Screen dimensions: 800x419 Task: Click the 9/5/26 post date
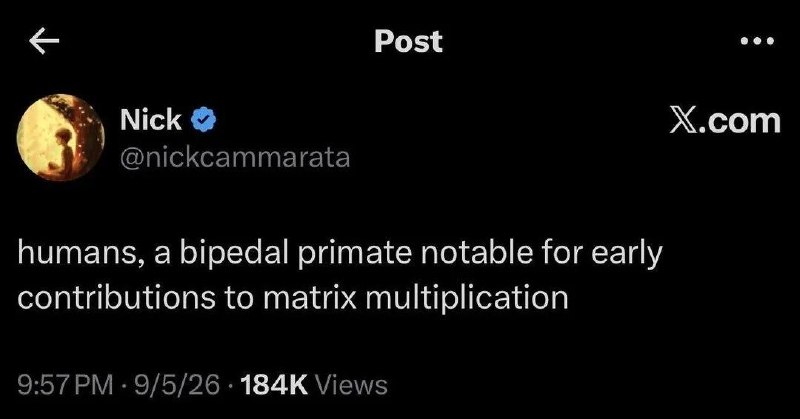pos(177,385)
